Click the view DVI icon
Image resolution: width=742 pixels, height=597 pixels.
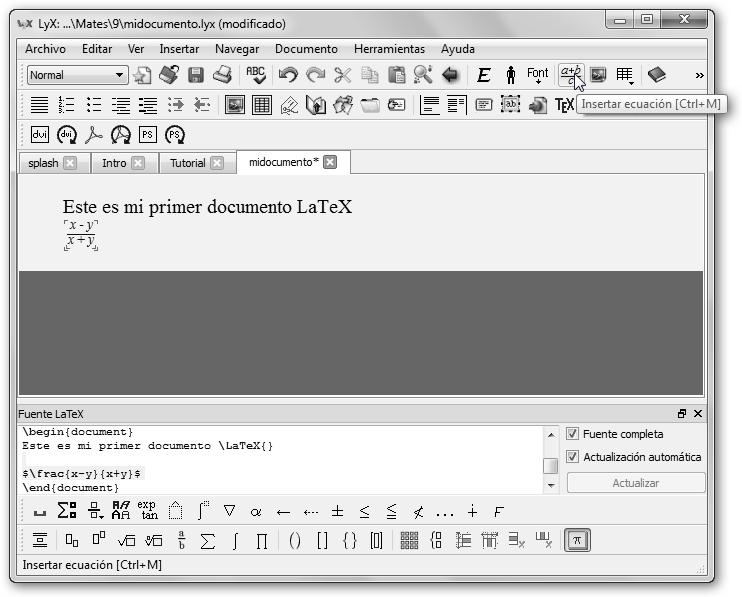coord(41,135)
